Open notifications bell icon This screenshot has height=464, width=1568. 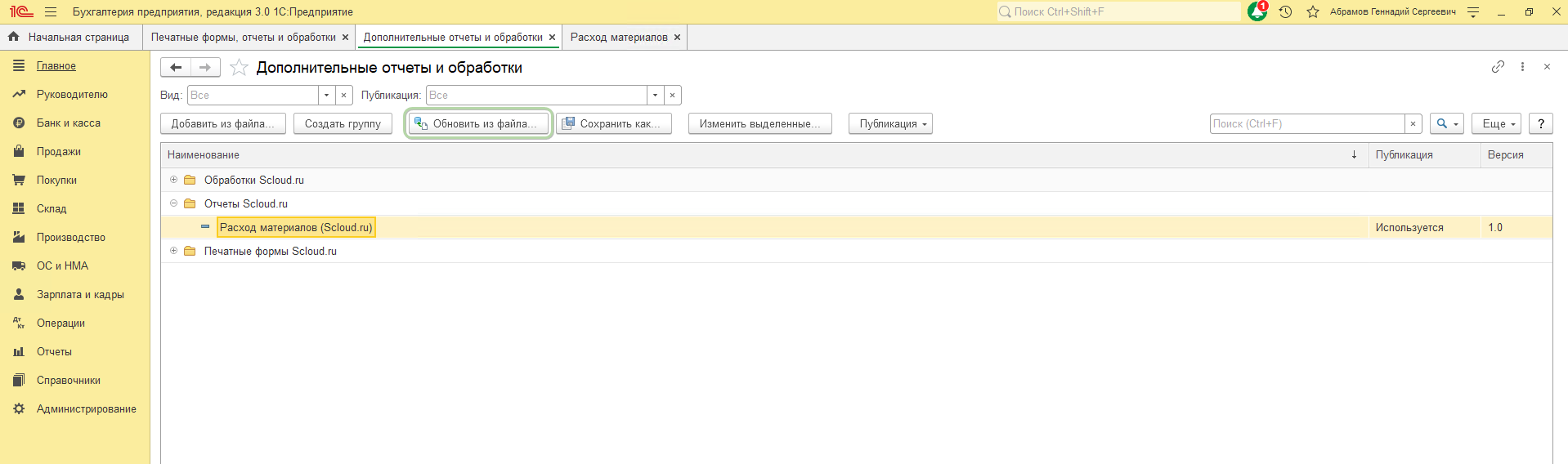click(x=1257, y=11)
